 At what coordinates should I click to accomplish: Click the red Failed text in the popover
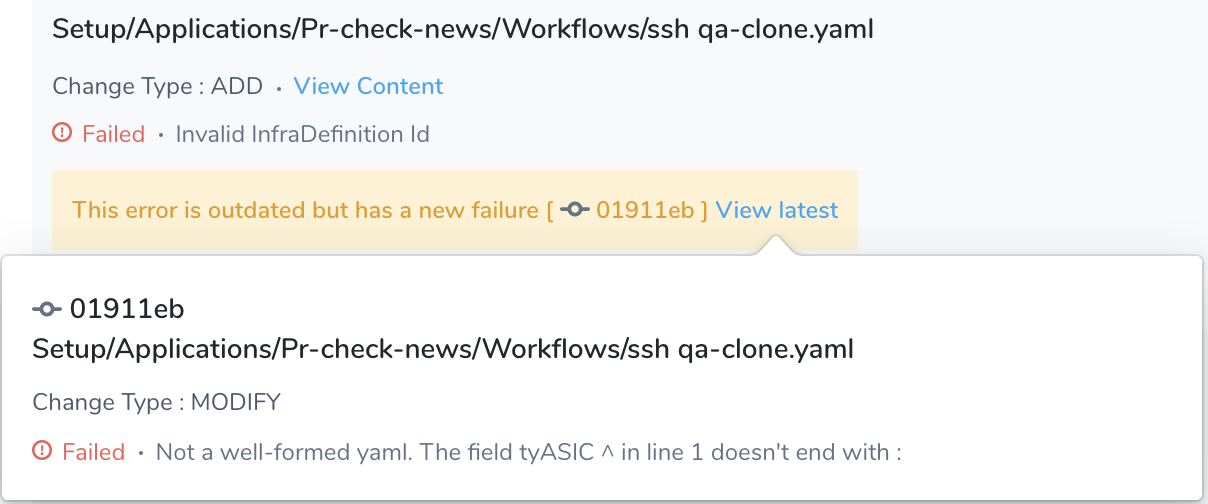point(94,452)
